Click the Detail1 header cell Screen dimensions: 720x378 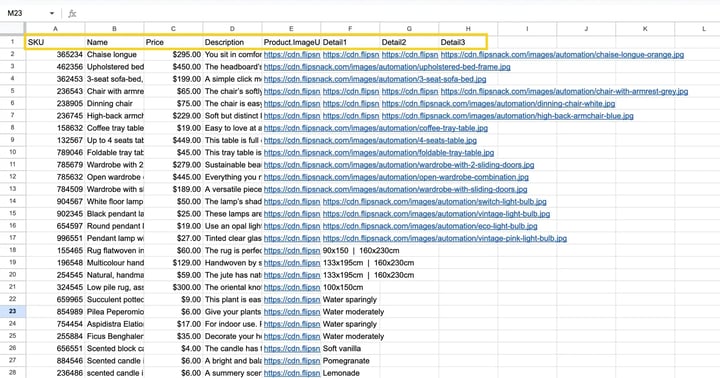(350, 42)
